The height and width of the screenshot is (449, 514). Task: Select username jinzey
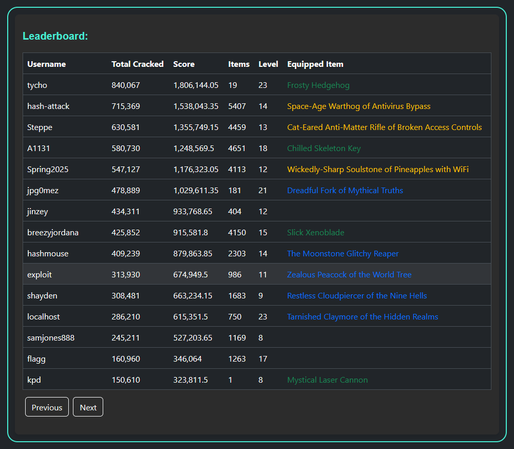[37, 211]
